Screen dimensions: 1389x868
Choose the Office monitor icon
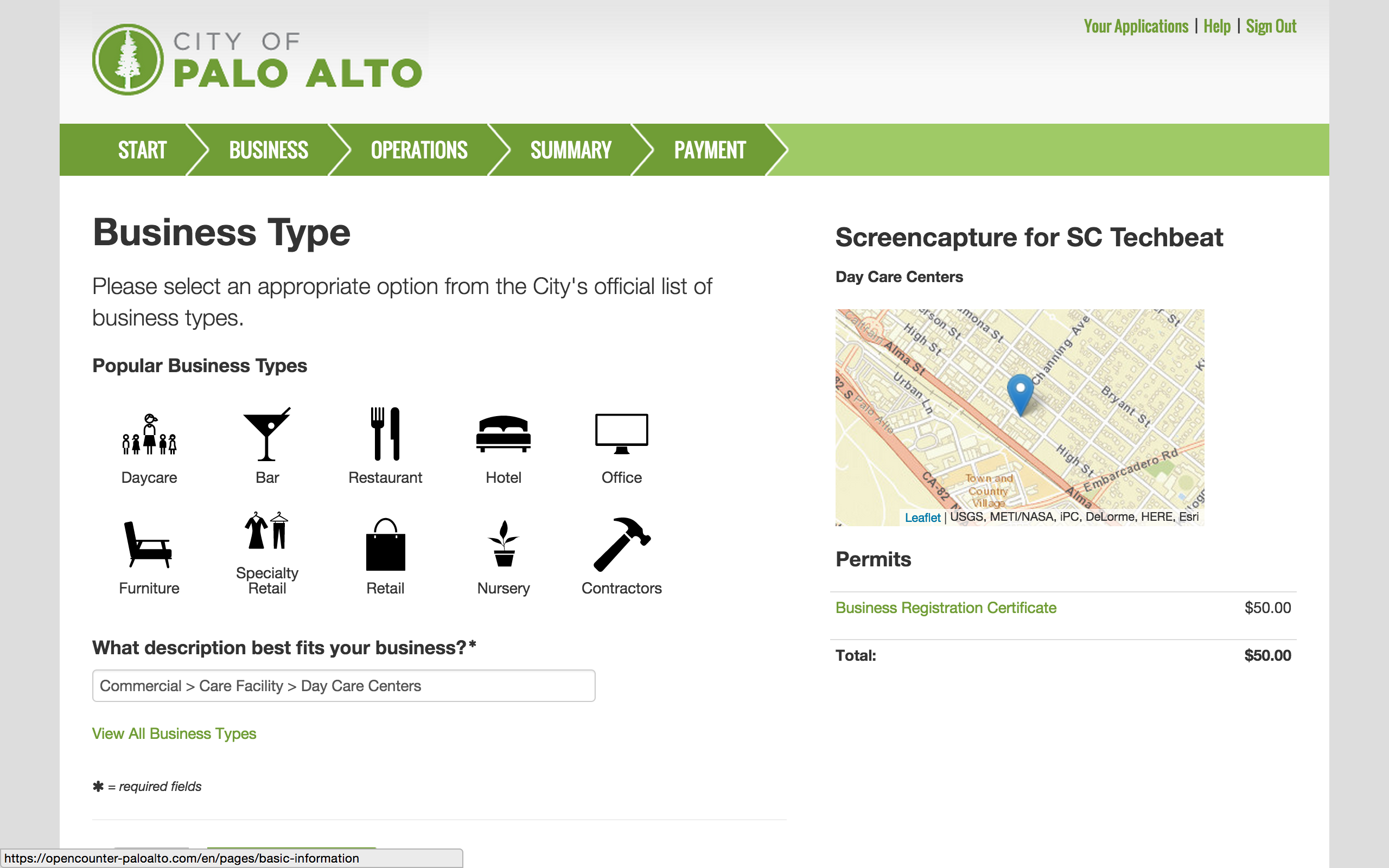pyautogui.click(x=622, y=435)
